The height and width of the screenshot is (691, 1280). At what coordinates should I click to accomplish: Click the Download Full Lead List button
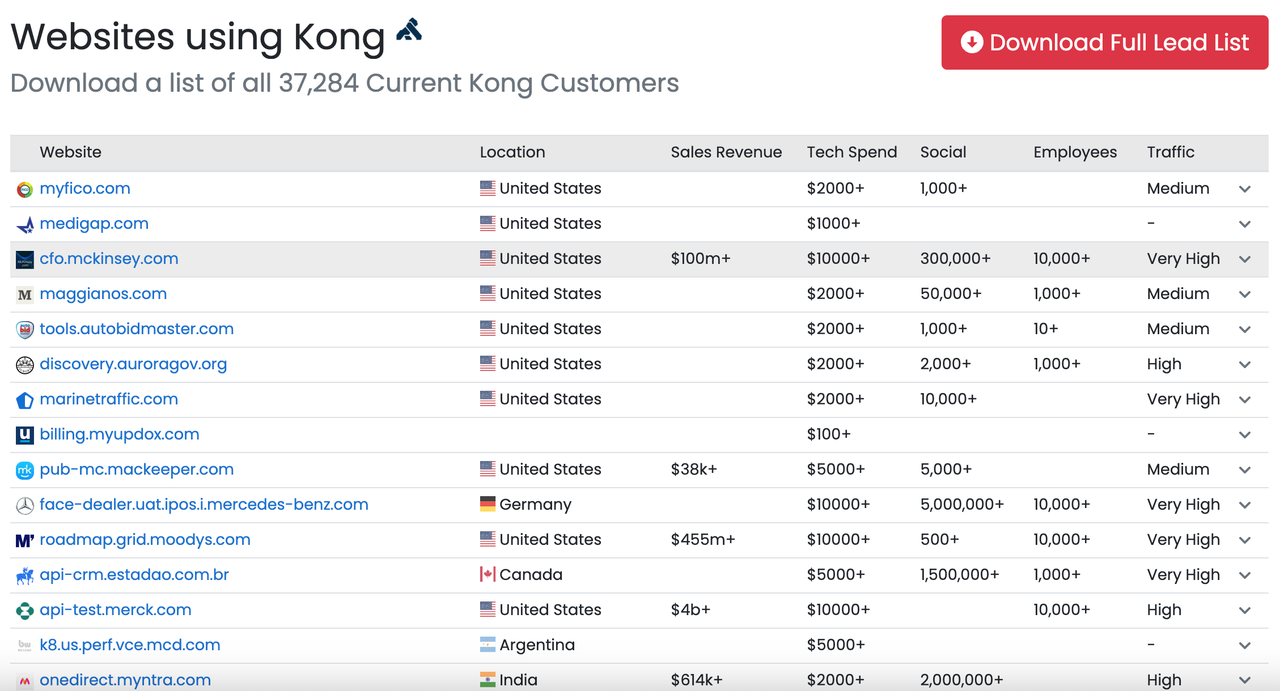(1104, 42)
